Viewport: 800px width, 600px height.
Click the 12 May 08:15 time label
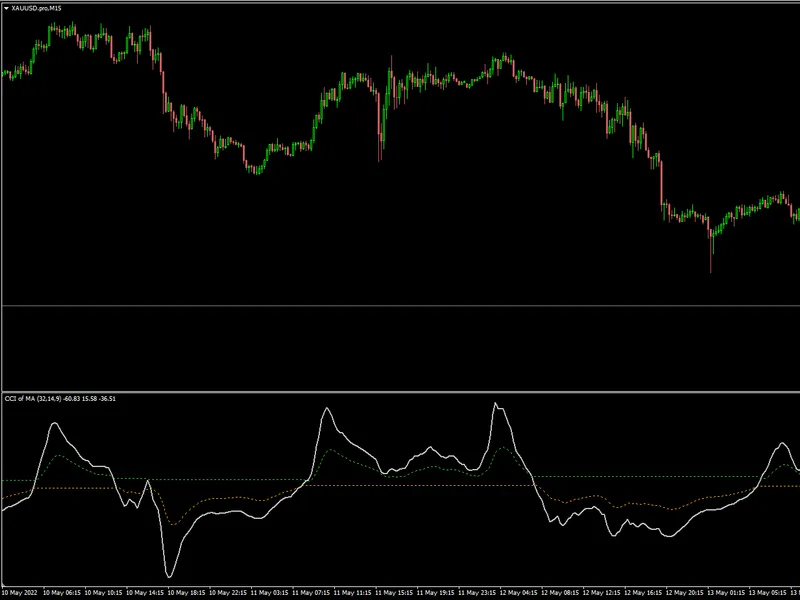point(561,593)
